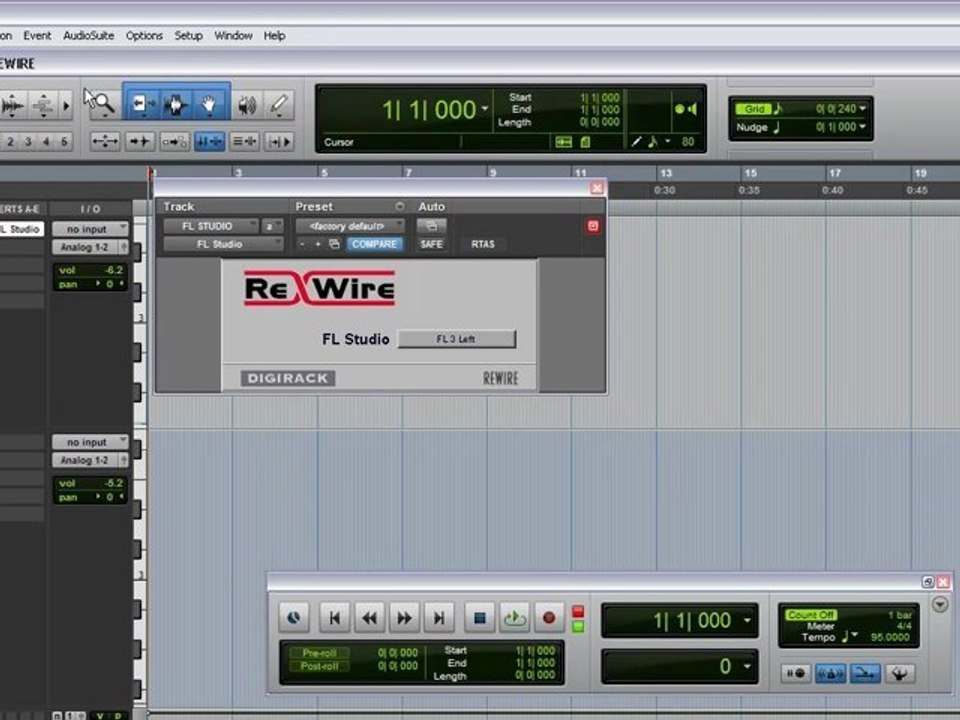
Task: Select the Selector tool waveform icon
Action: [176, 105]
